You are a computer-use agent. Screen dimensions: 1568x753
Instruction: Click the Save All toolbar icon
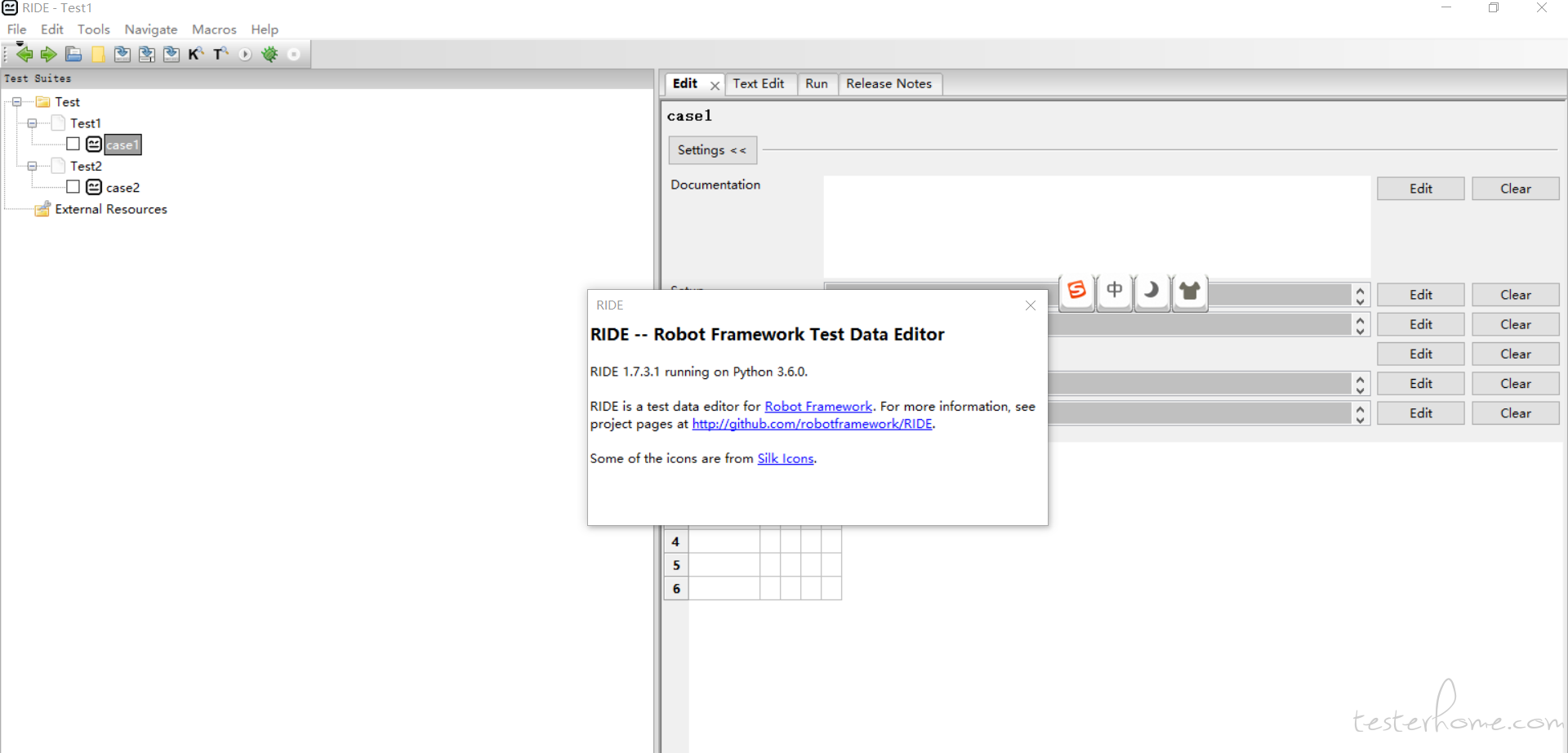[147, 54]
